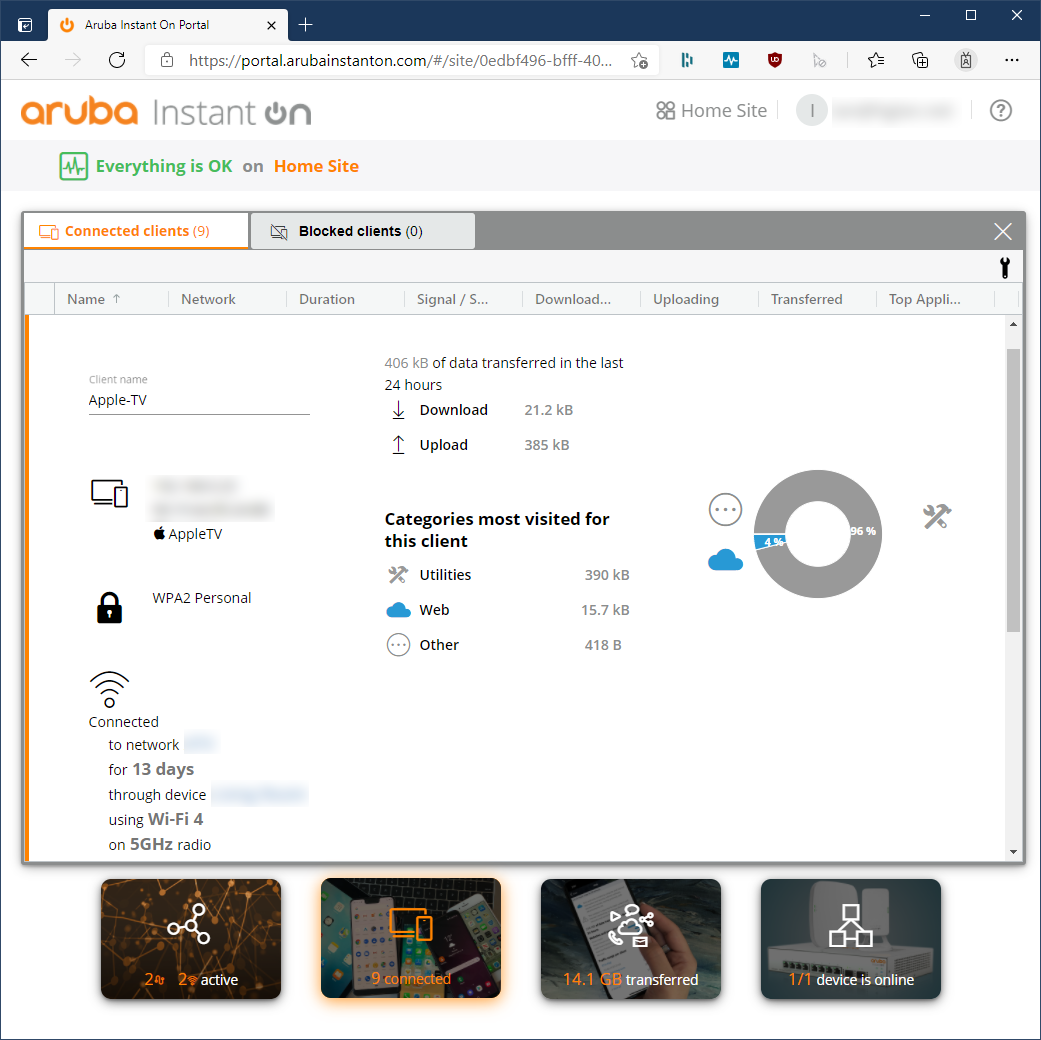Open the Home Site selector
The height and width of the screenshot is (1040, 1041).
click(x=711, y=110)
